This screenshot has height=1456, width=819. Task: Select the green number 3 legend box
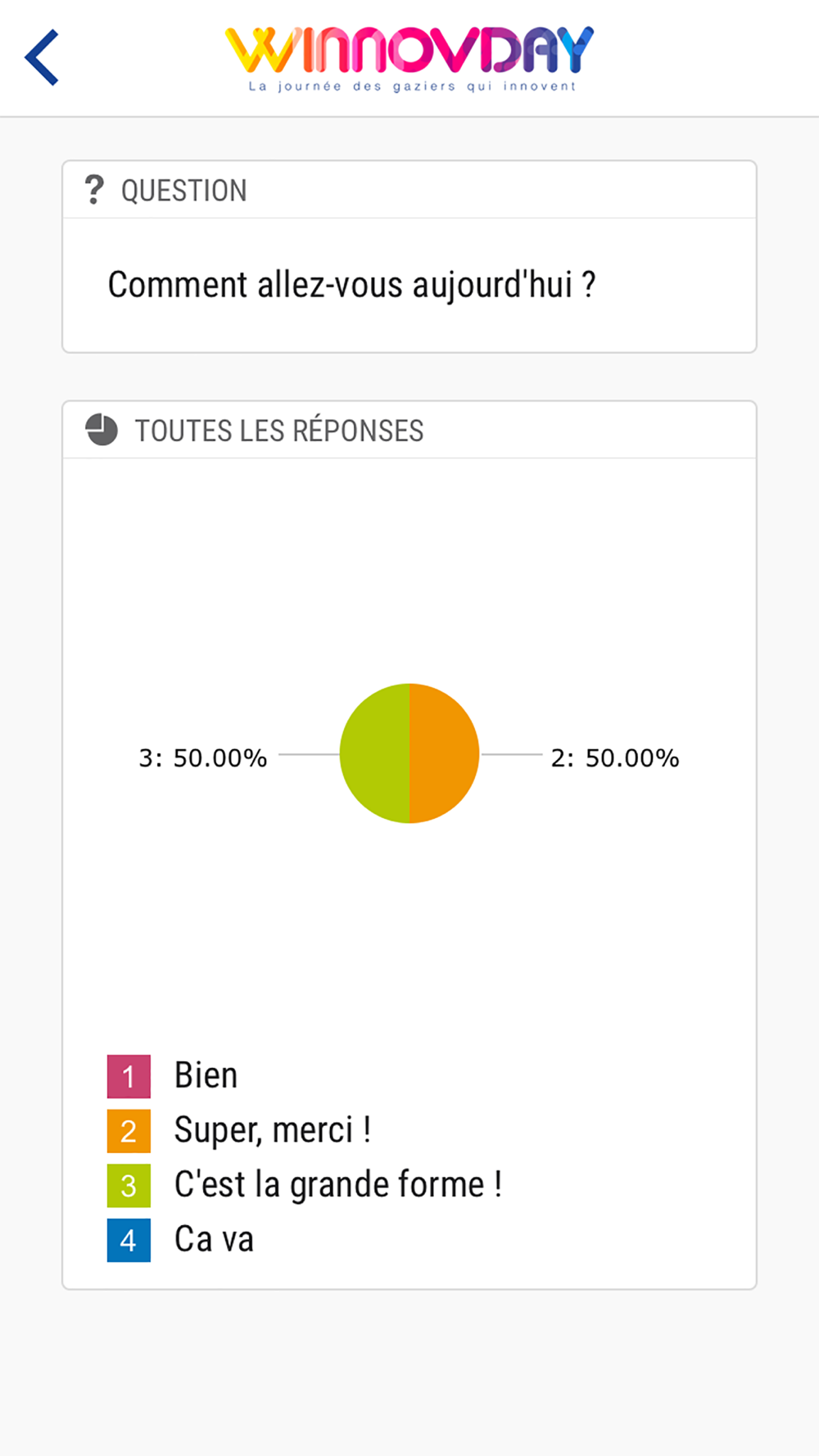point(129,1186)
